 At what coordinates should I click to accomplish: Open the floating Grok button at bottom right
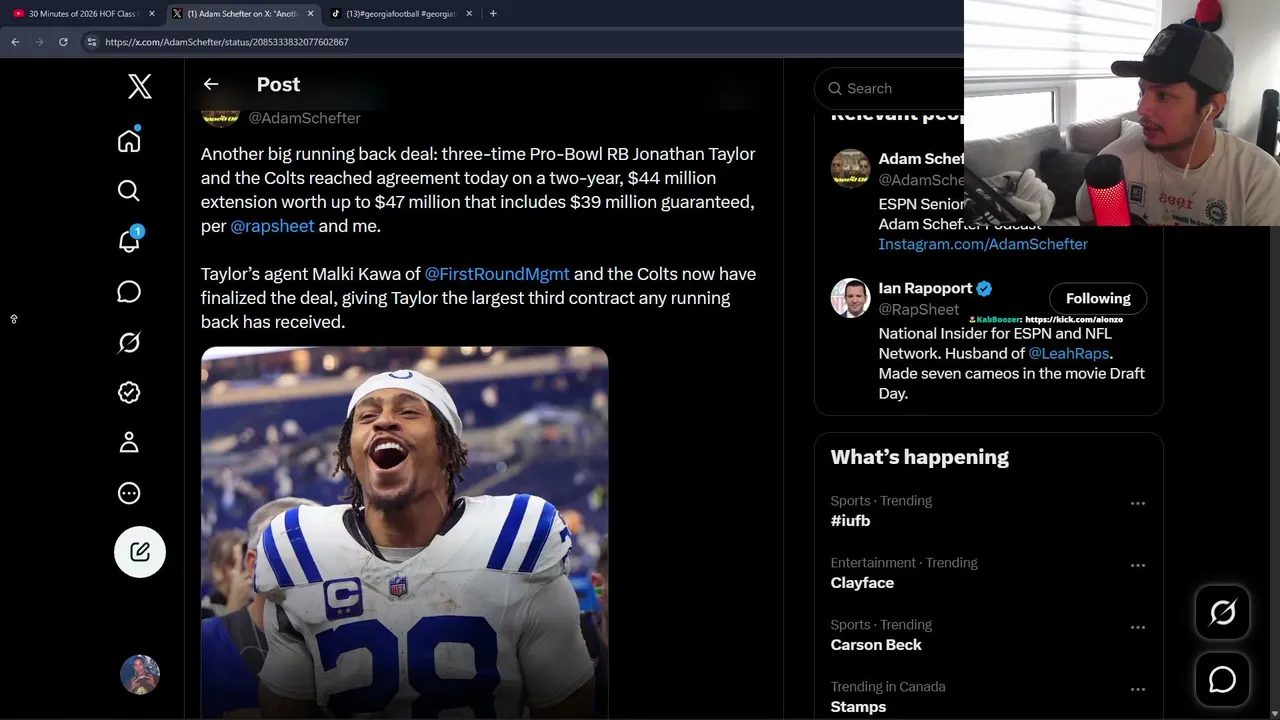(1222, 612)
